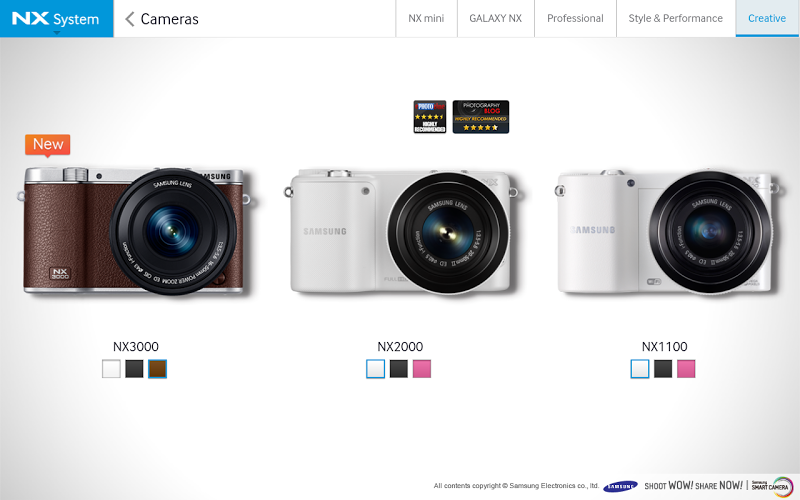This screenshot has height=500, width=800.
Task: Select the Professional tab
Action: (x=575, y=18)
